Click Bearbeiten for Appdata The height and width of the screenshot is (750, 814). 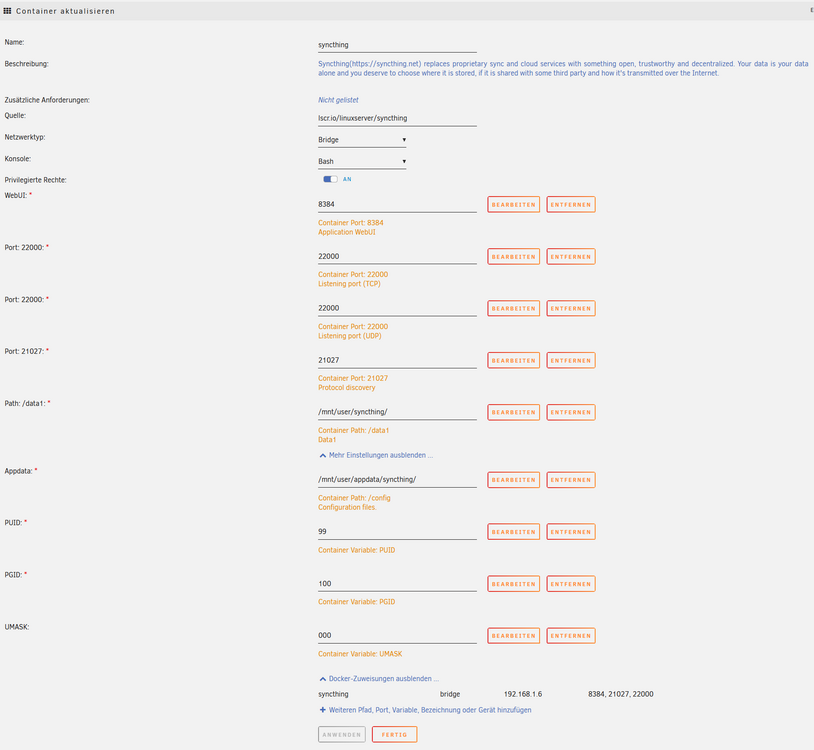click(x=513, y=480)
